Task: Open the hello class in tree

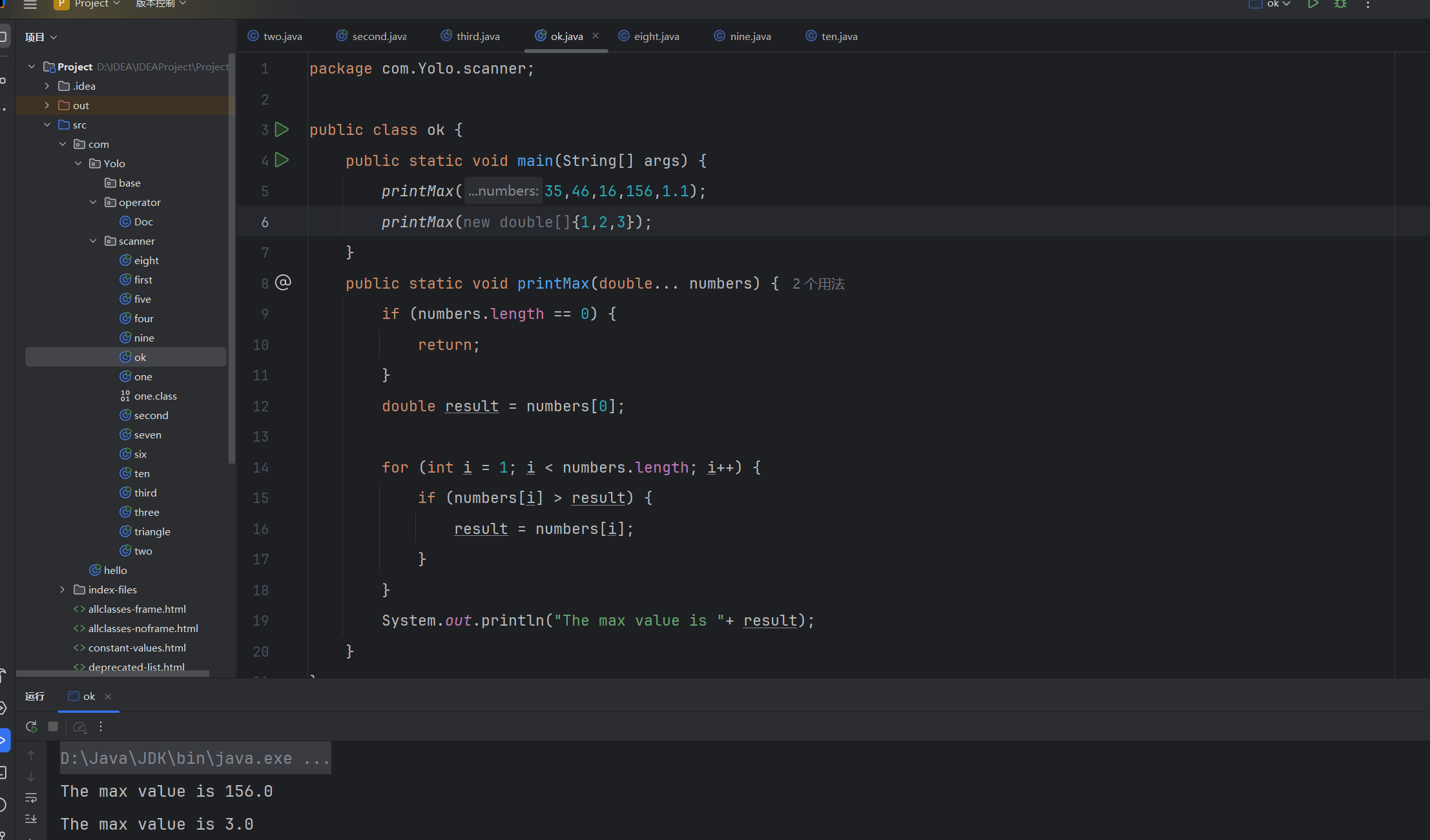Action: tap(108, 570)
